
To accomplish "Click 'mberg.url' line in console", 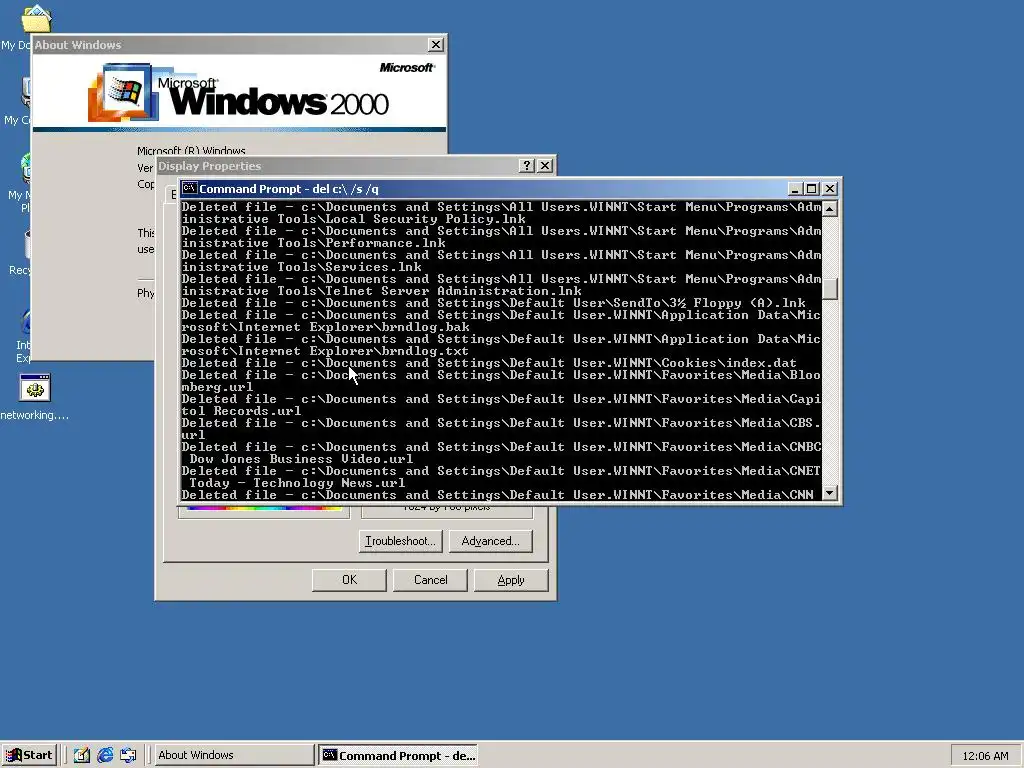I will point(217,387).
